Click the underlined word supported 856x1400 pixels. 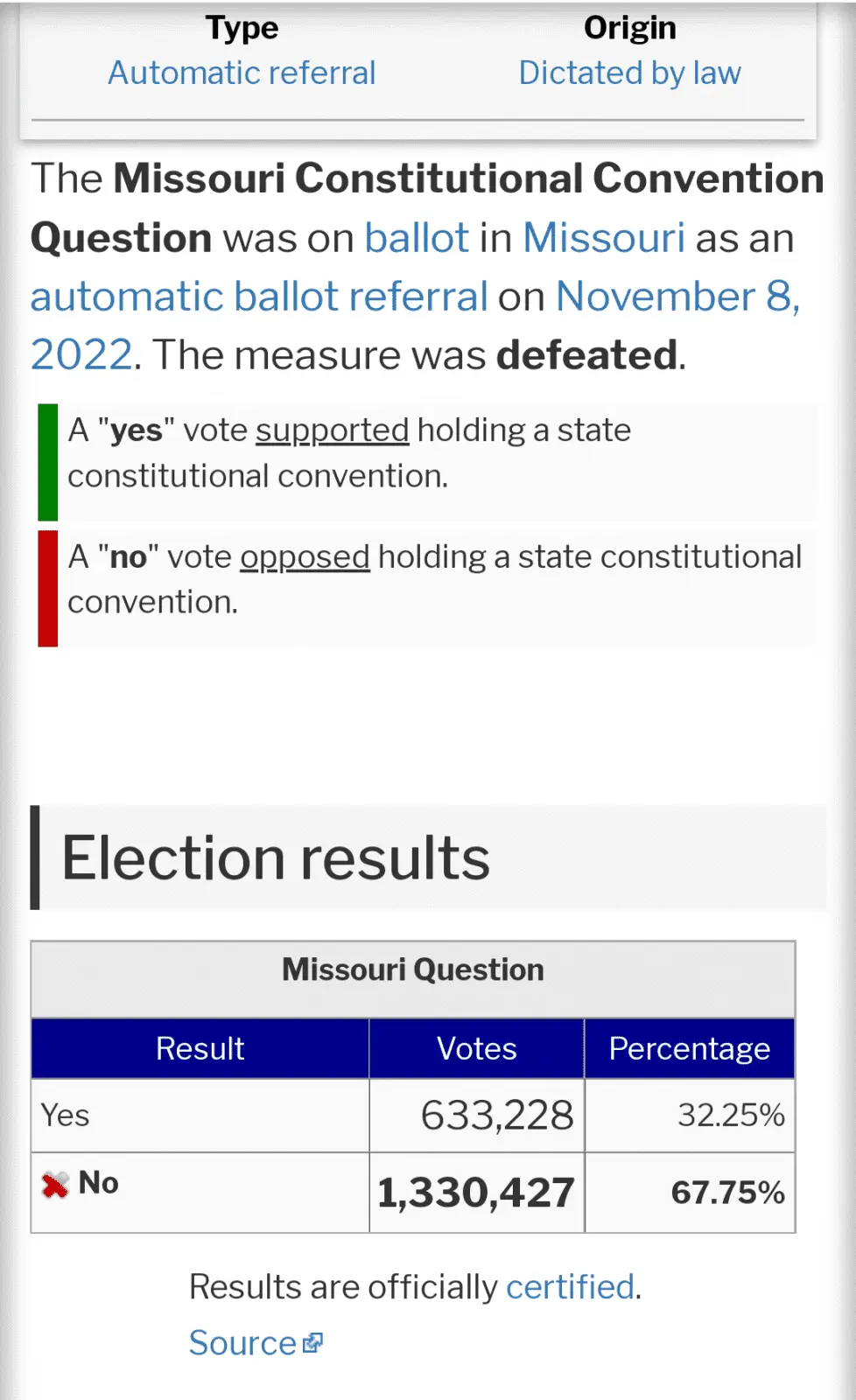click(332, 430)
